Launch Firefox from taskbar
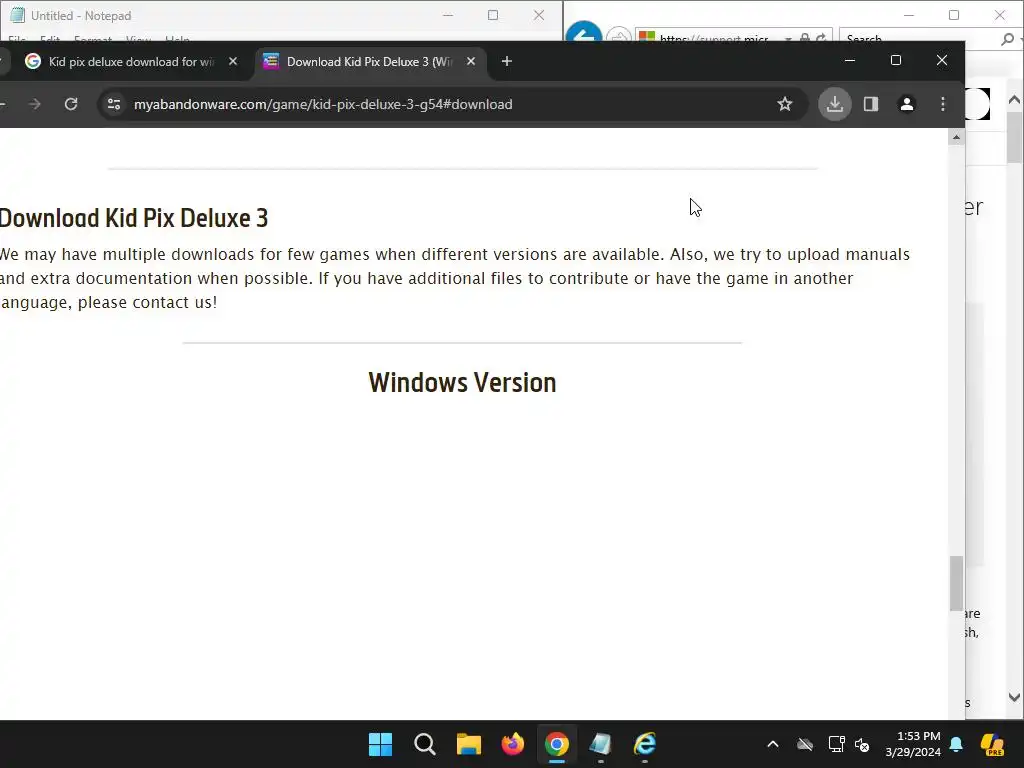This screenshot has width=1024, height=768. [x=513, y=744]
